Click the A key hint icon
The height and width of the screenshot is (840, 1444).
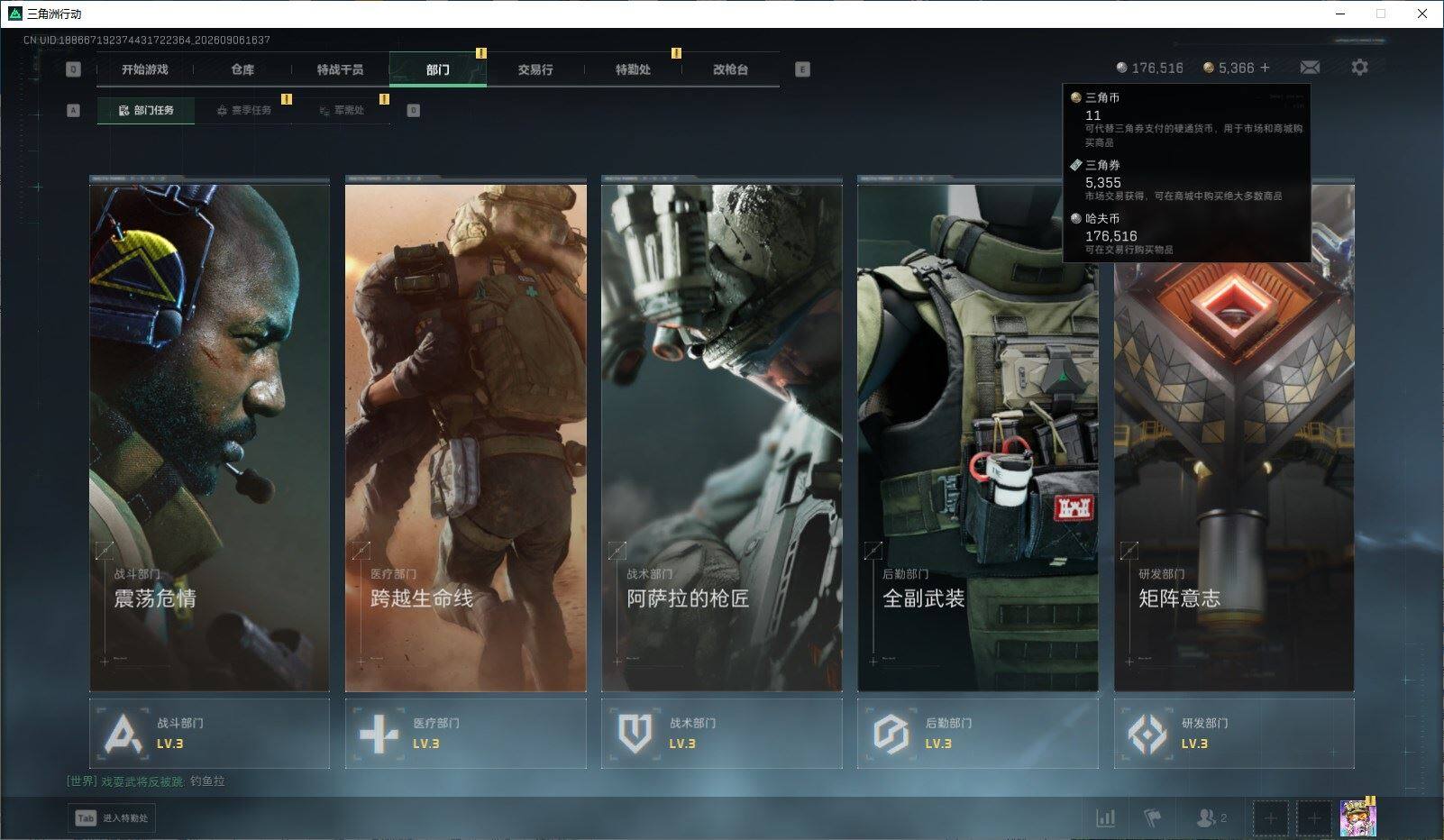point(73,111)
